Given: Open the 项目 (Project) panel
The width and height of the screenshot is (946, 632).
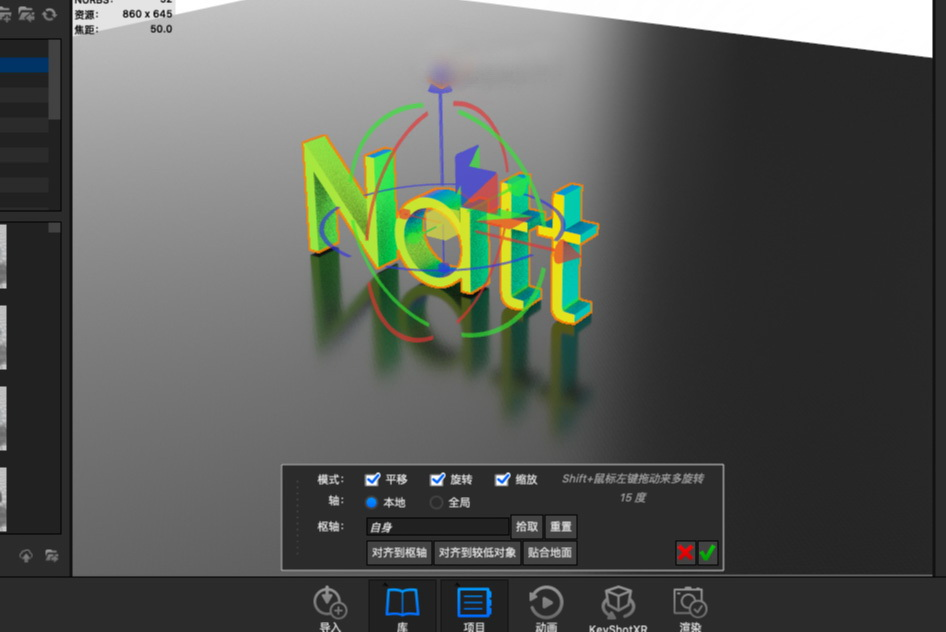Looking at the screenshot, I should (474, 604).
